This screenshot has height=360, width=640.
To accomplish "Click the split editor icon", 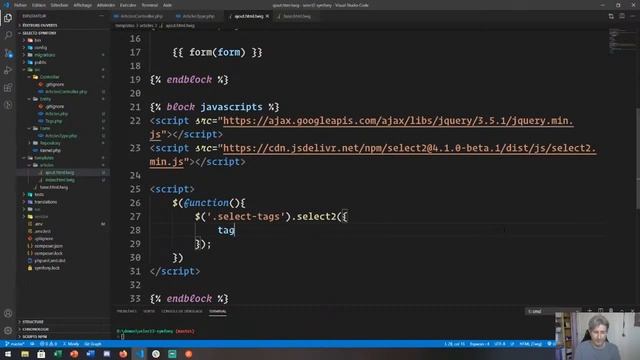I will [x=622, y=16].
